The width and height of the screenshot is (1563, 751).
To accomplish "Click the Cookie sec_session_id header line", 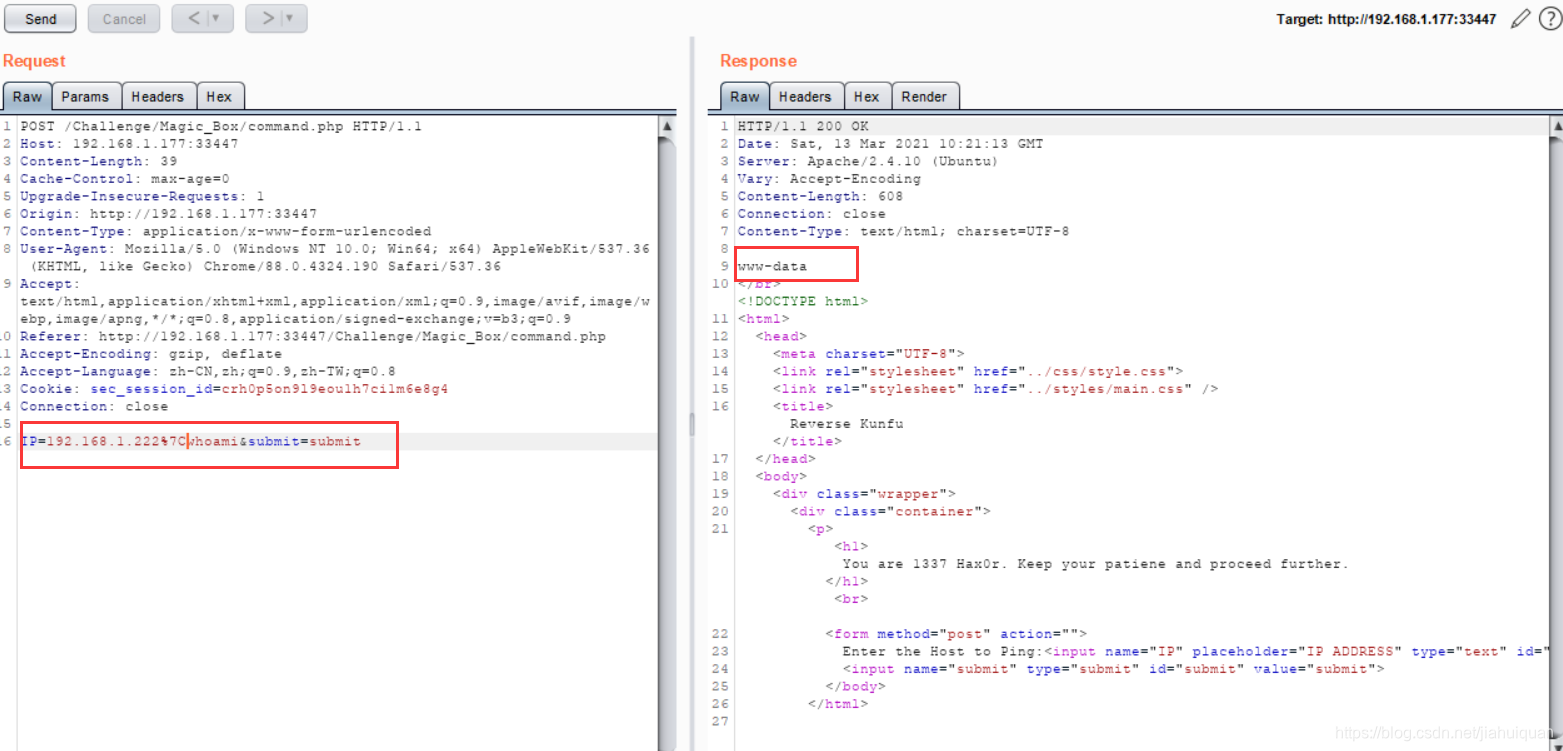I will 234,389.
